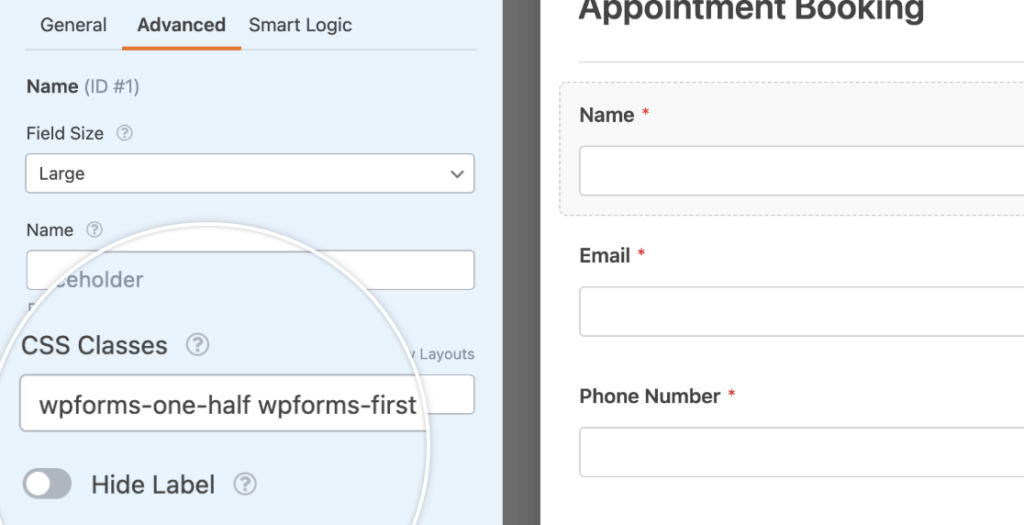1024x525 pixels.
Task: Click the Name field label in the preview
Action: [x=607, y=115]
